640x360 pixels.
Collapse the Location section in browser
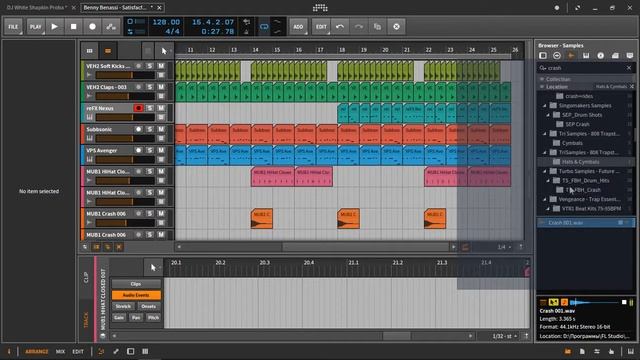coord(542,87)
